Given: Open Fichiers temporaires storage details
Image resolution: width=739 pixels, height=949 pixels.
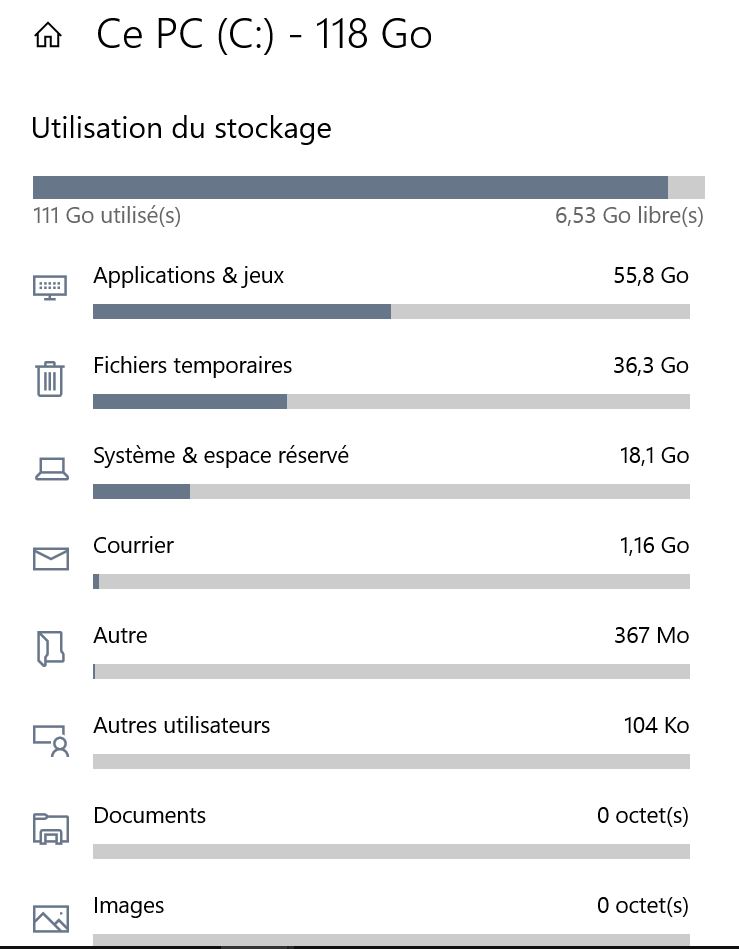Looking at the screenshot, I should pos(193,366).
